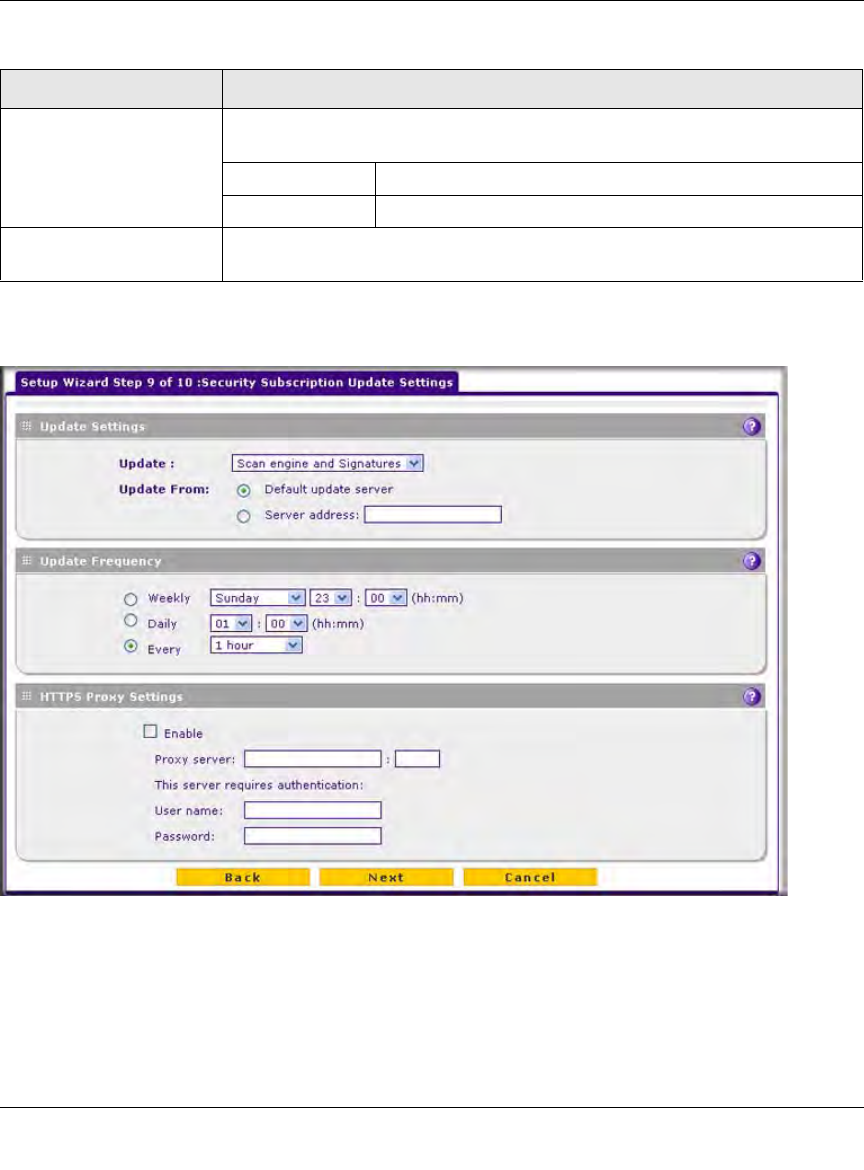Open the Sunday weekday dropdown
This screenshot has height=1170, width=864.
[x=257, y=598]
